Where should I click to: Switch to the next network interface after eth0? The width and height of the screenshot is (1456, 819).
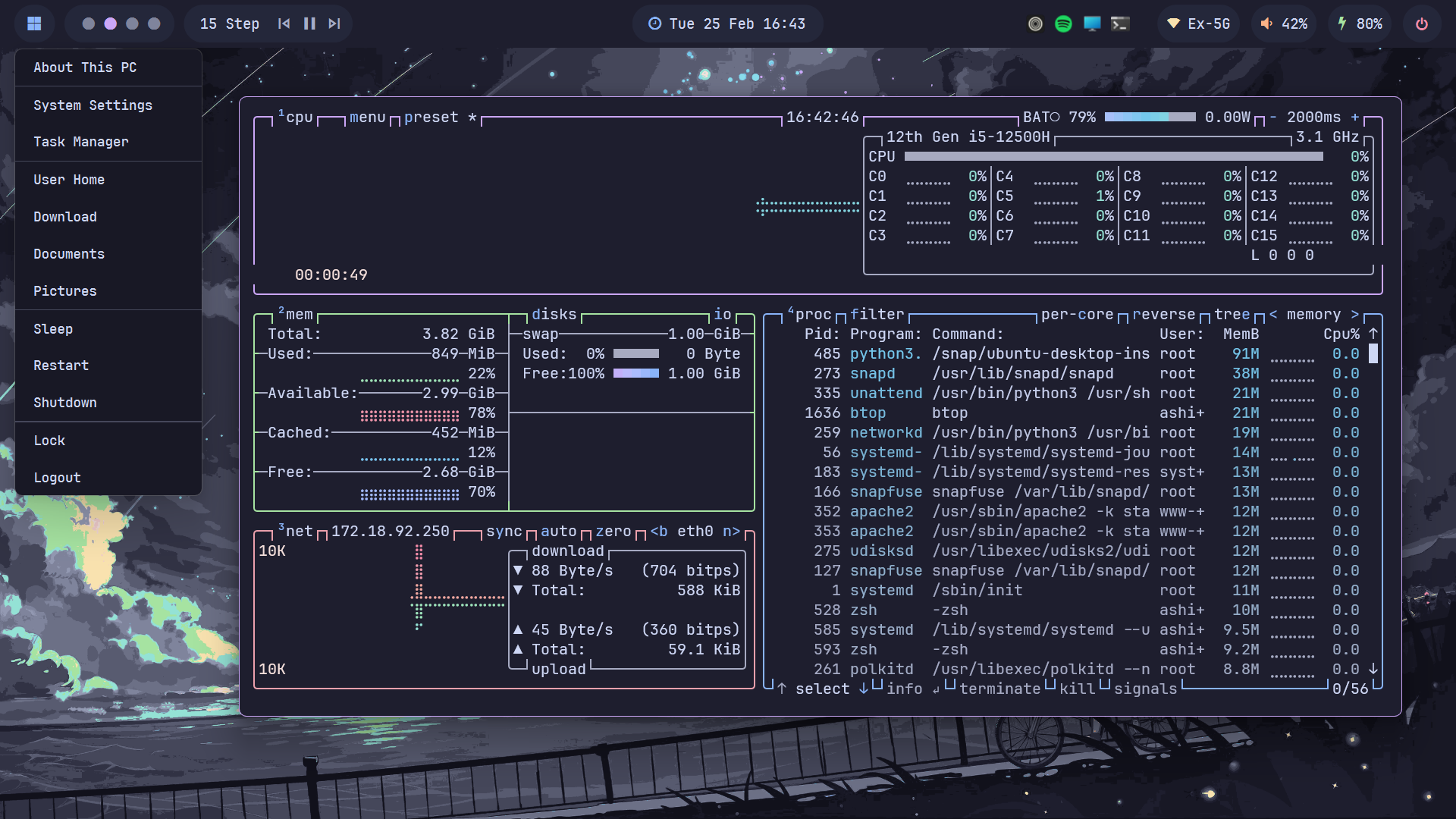coord(731,531)
